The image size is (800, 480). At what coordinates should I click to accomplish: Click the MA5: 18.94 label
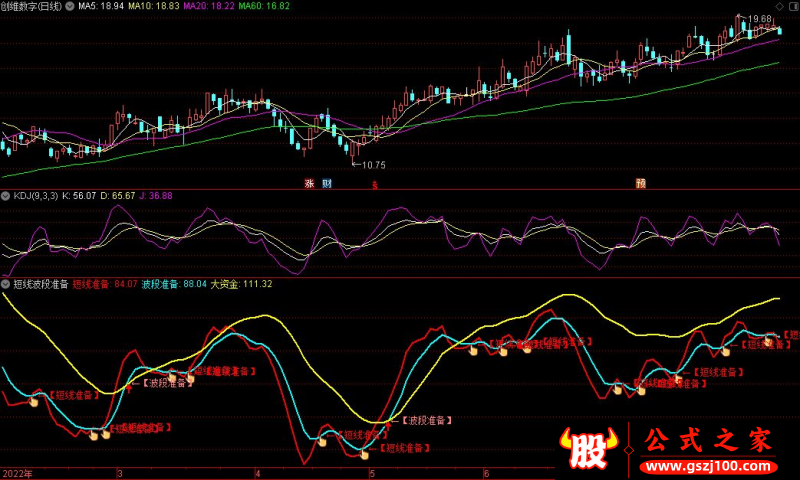coord(101,6)
